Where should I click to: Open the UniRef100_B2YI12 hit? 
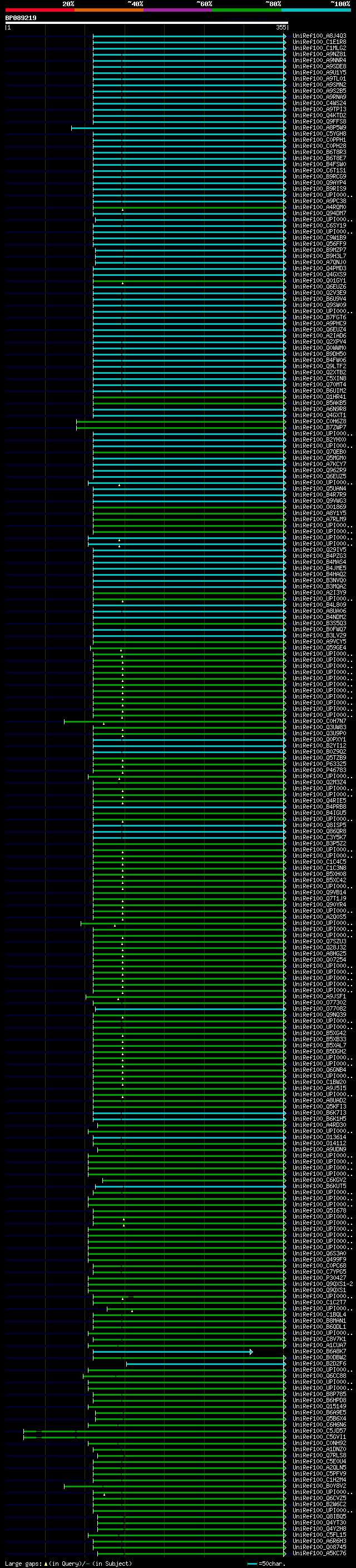[x=319, y=746]
